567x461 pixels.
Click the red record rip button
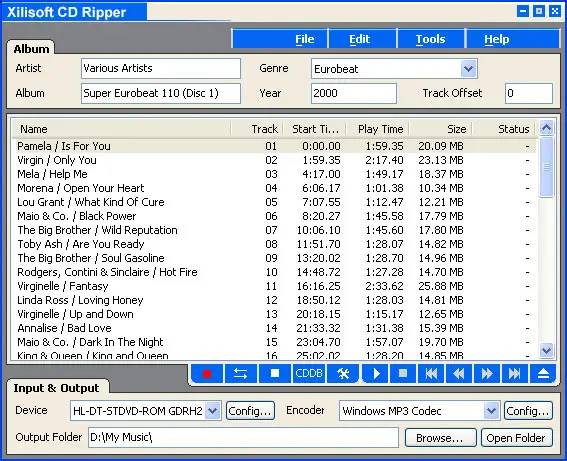point(207,374)
